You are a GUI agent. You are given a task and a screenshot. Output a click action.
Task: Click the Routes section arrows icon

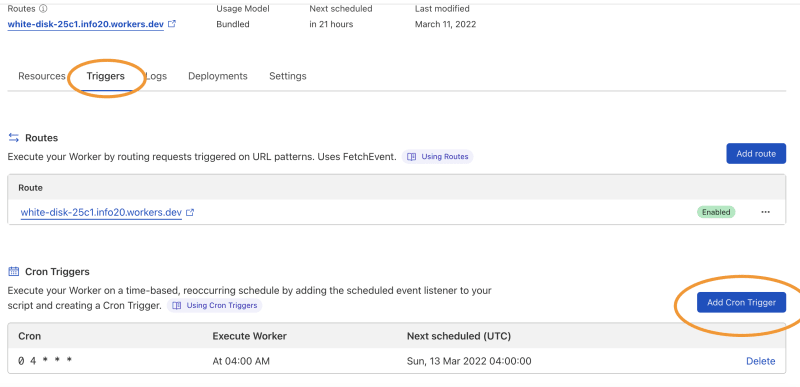point(14,138)
